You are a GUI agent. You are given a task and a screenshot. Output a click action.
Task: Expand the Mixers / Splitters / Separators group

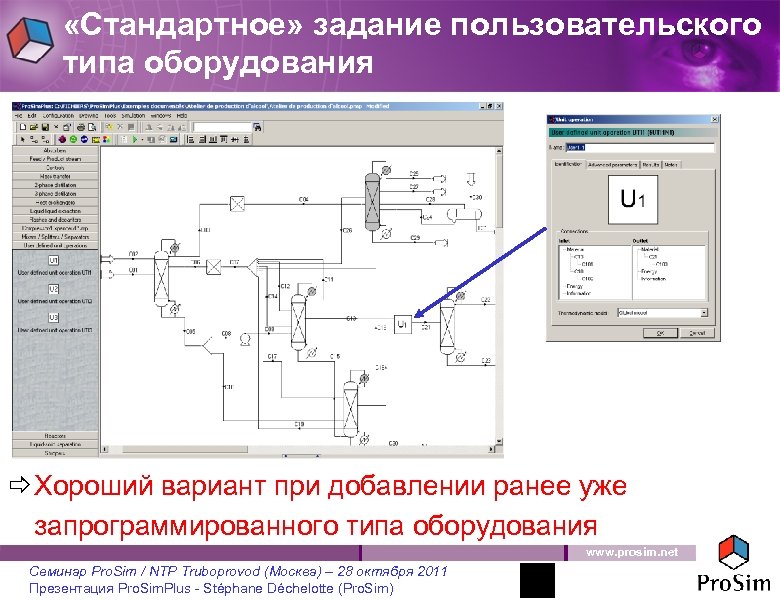pyautogui.click(x=55, y=237)
